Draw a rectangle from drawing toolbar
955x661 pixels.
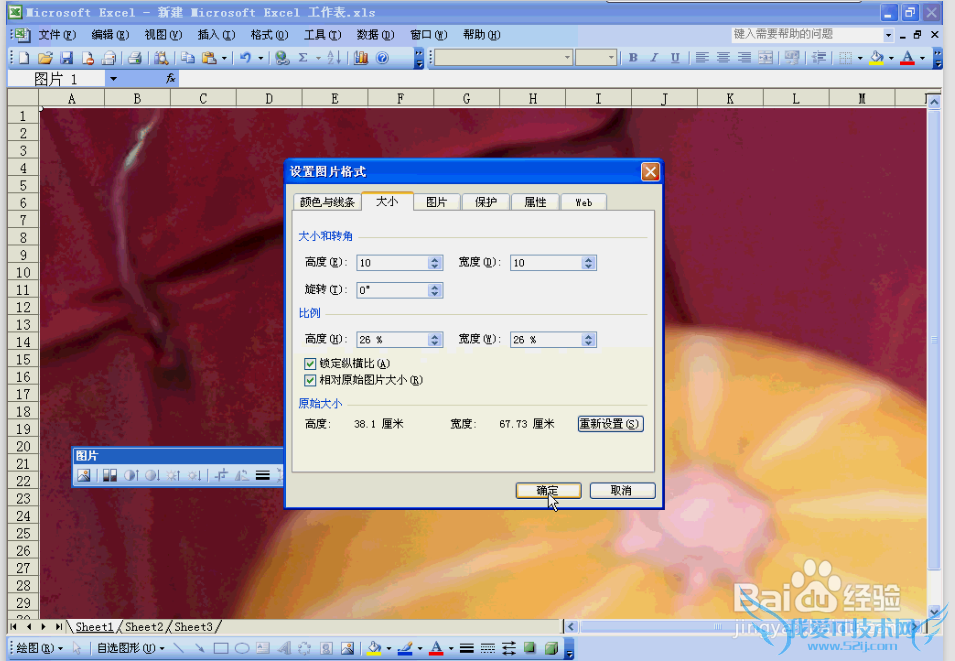[x=221, y=648]
